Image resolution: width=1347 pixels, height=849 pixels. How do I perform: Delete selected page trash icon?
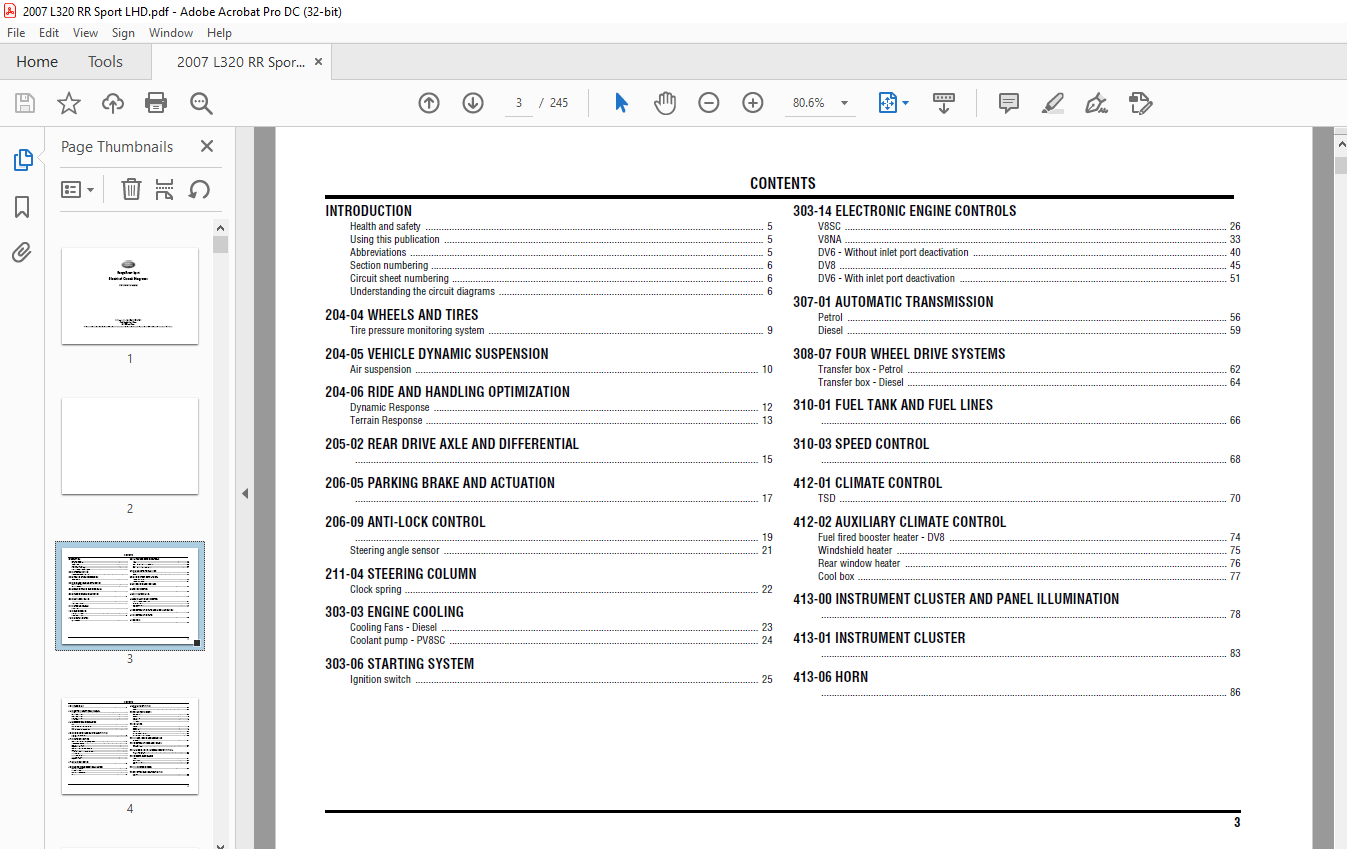(x=131, y=189)
